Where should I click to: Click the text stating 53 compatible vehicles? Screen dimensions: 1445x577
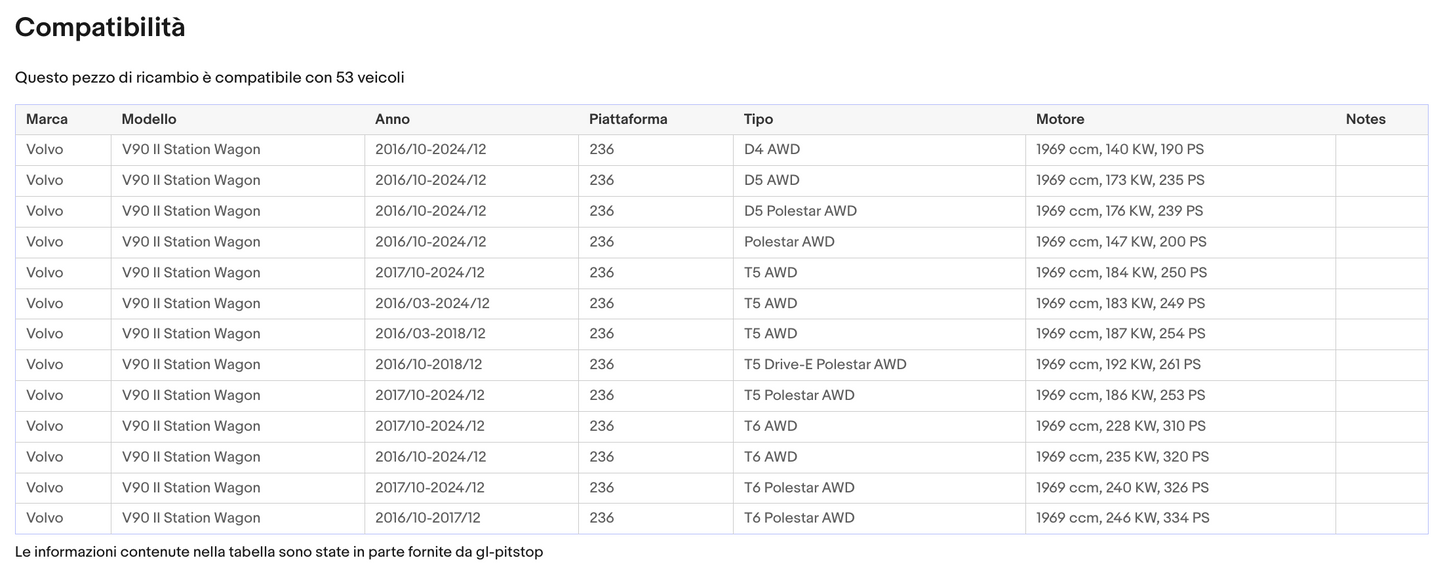(x=209, y=77)
